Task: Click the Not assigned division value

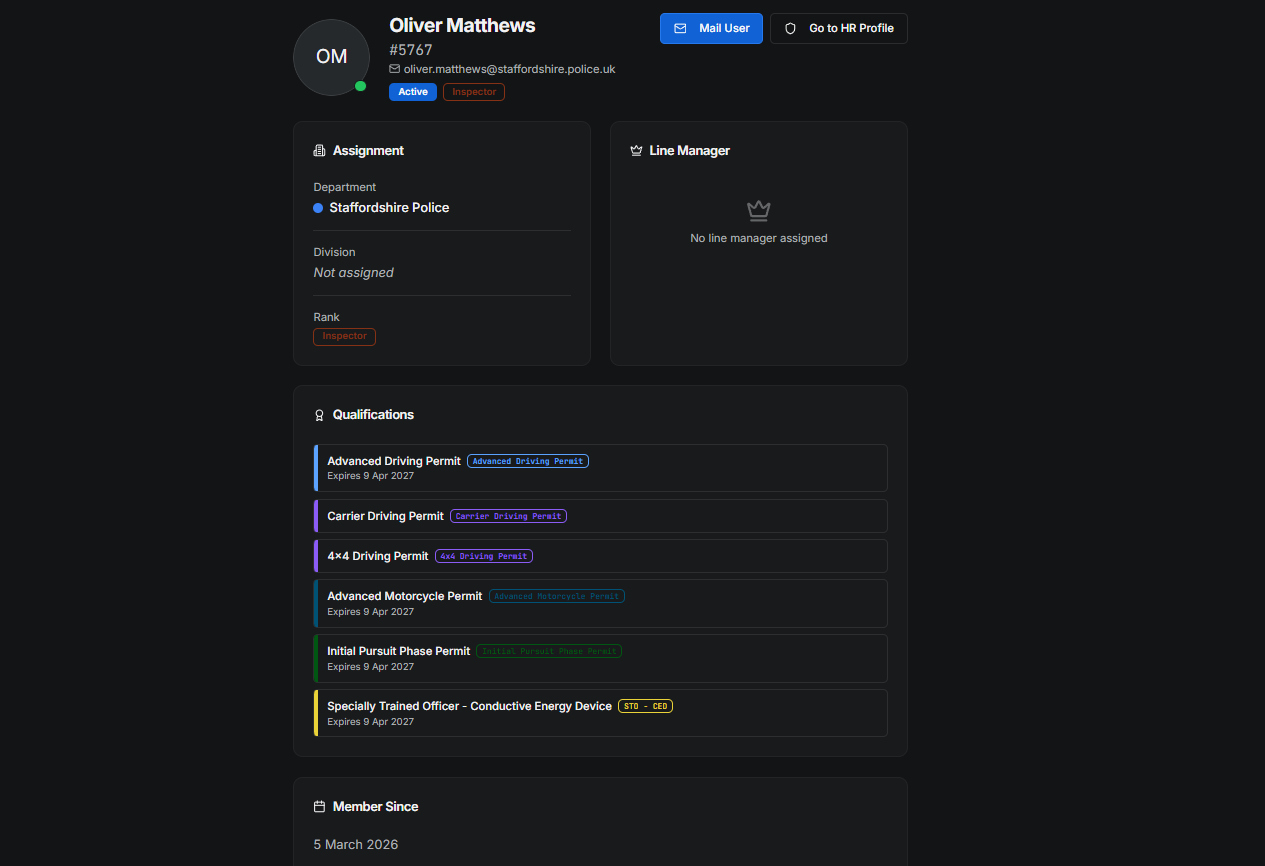Action: (353, 273)
